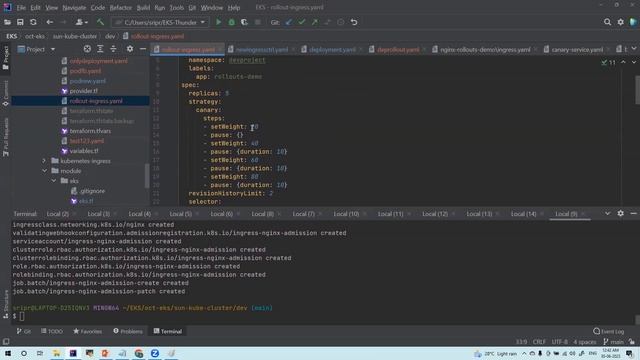Toggle the Favorites tool window

coord(87,331)
